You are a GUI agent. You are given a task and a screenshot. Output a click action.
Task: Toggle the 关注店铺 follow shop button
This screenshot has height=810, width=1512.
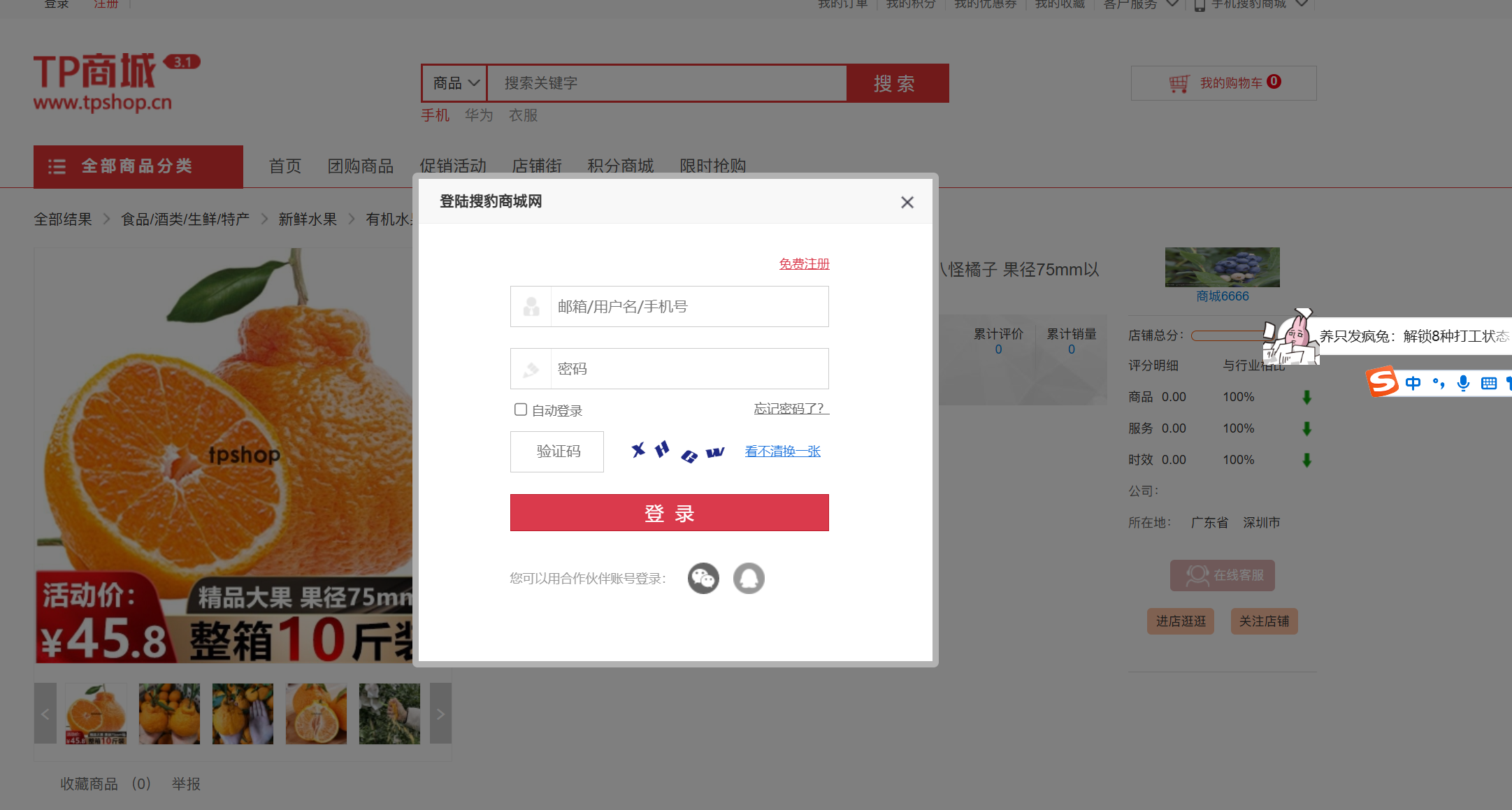coord(1264,621)
